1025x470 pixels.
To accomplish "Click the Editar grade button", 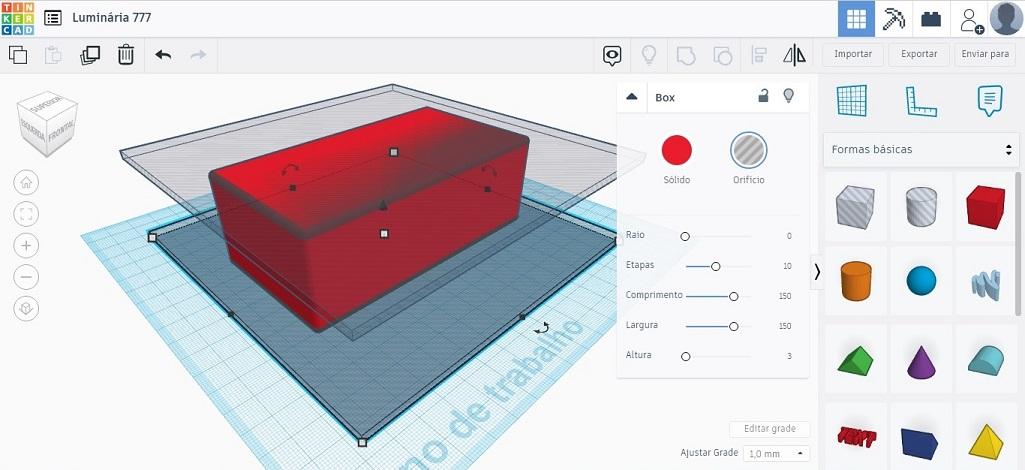I will point(769,429).
